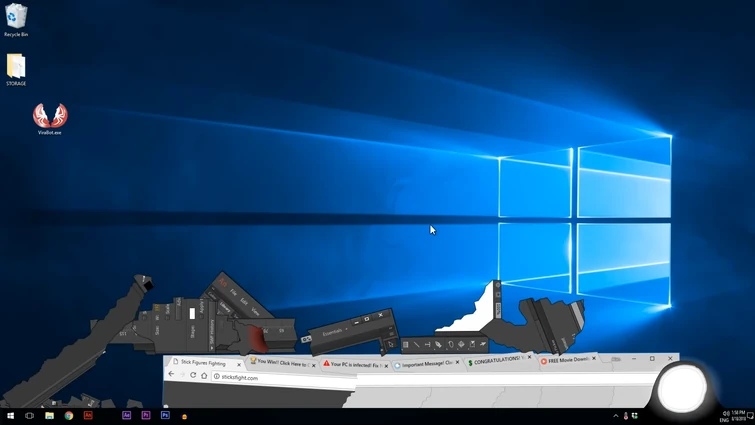Screen dimensions: 755x425
Task: Select the line tool on broken toolbar strip
Action: [x=417, y=345]
